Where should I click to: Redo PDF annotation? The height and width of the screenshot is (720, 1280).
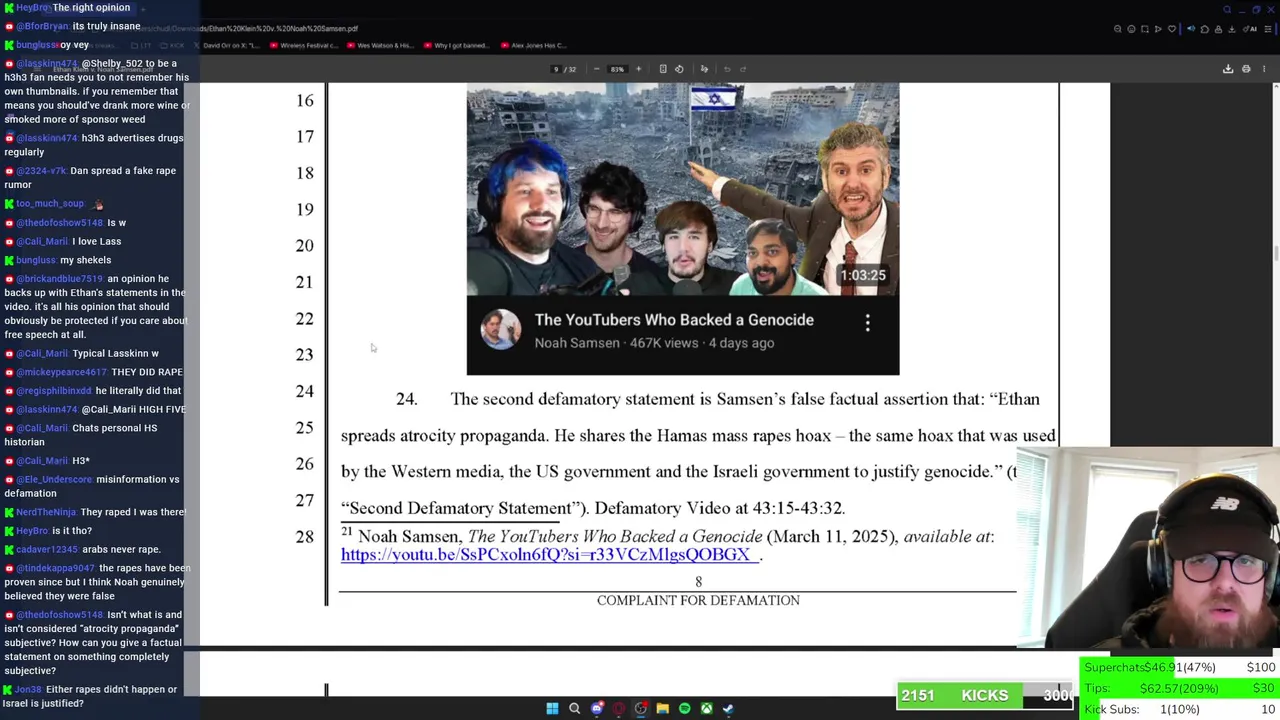click(742, 69)
